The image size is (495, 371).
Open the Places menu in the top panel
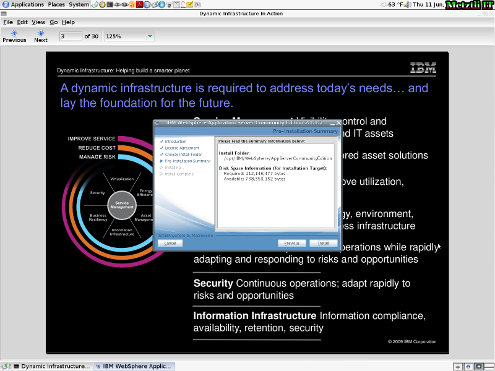pos(56,4)
